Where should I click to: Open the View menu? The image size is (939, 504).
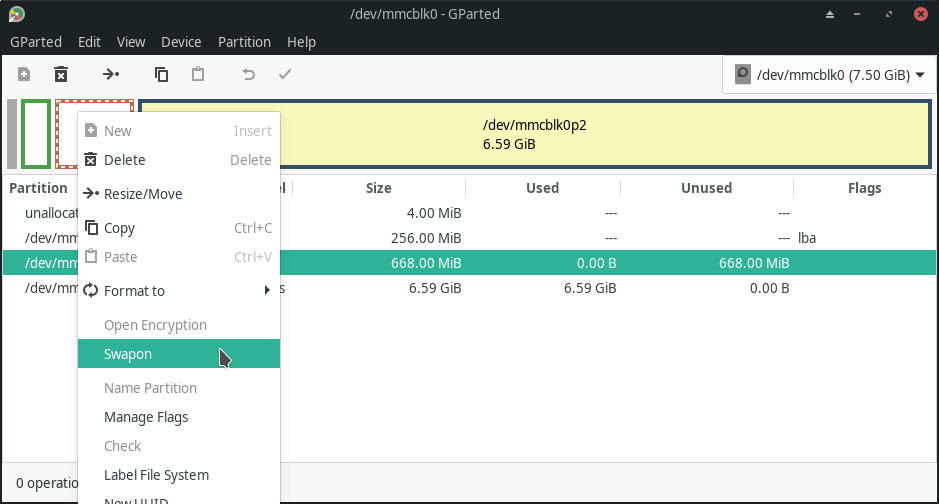pyautogui.click(x=131, y=42)
